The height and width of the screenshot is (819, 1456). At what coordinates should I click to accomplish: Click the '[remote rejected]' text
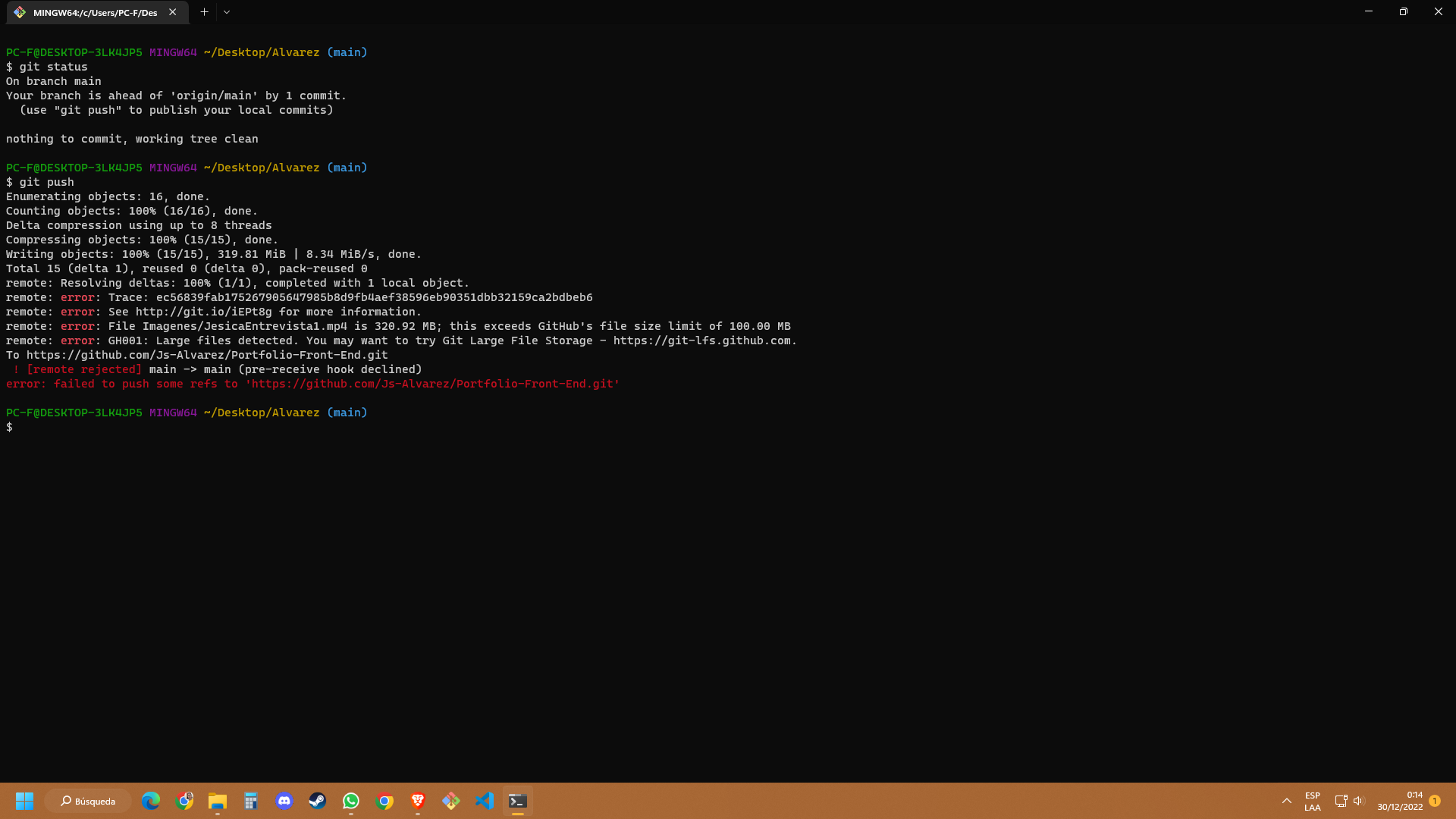click(84, 369)
